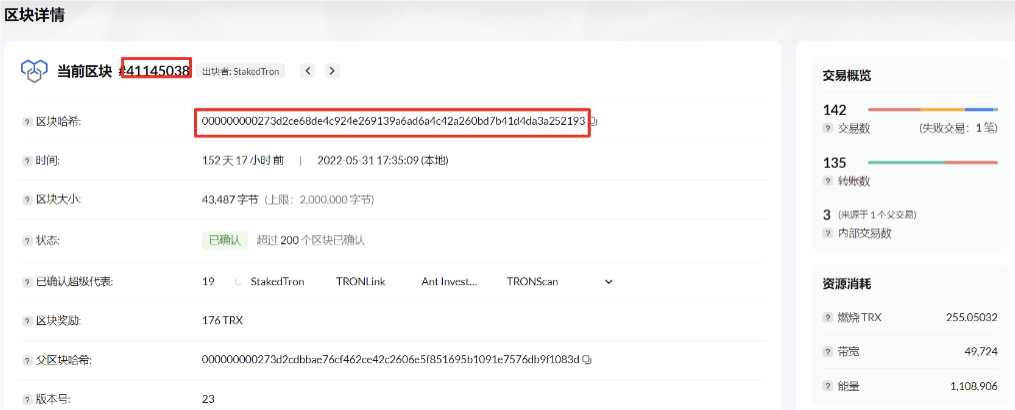The width and height of the screenshot is (1015, 410).
Task: Open the TRONLink representative link
Action: pos(360,282)
